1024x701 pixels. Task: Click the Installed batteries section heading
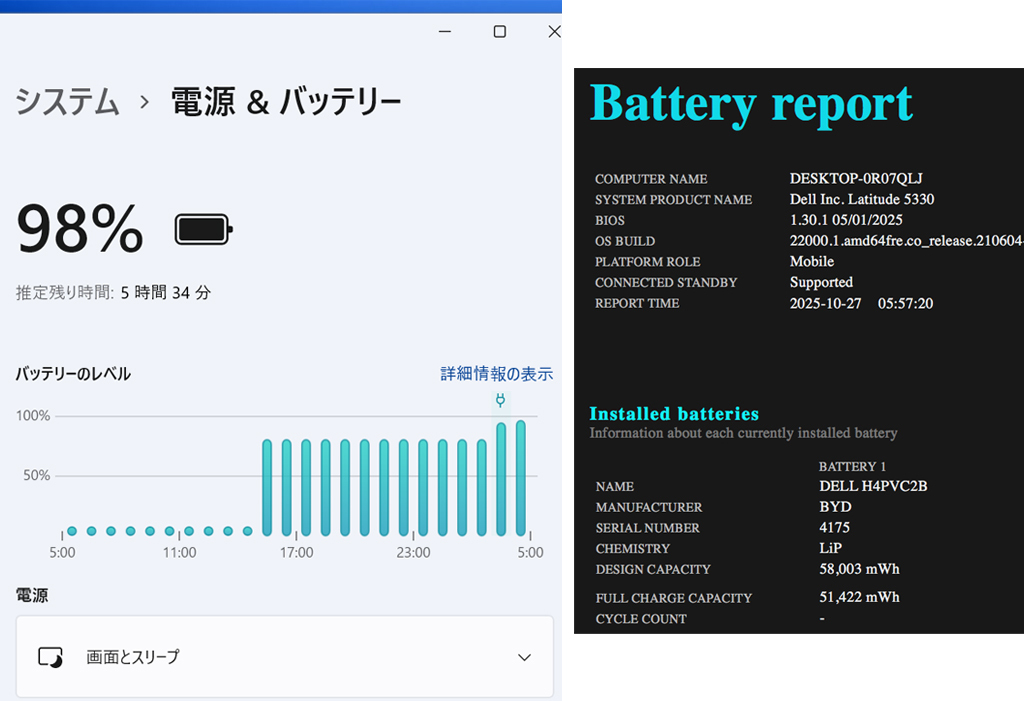(x=674, y=414)
